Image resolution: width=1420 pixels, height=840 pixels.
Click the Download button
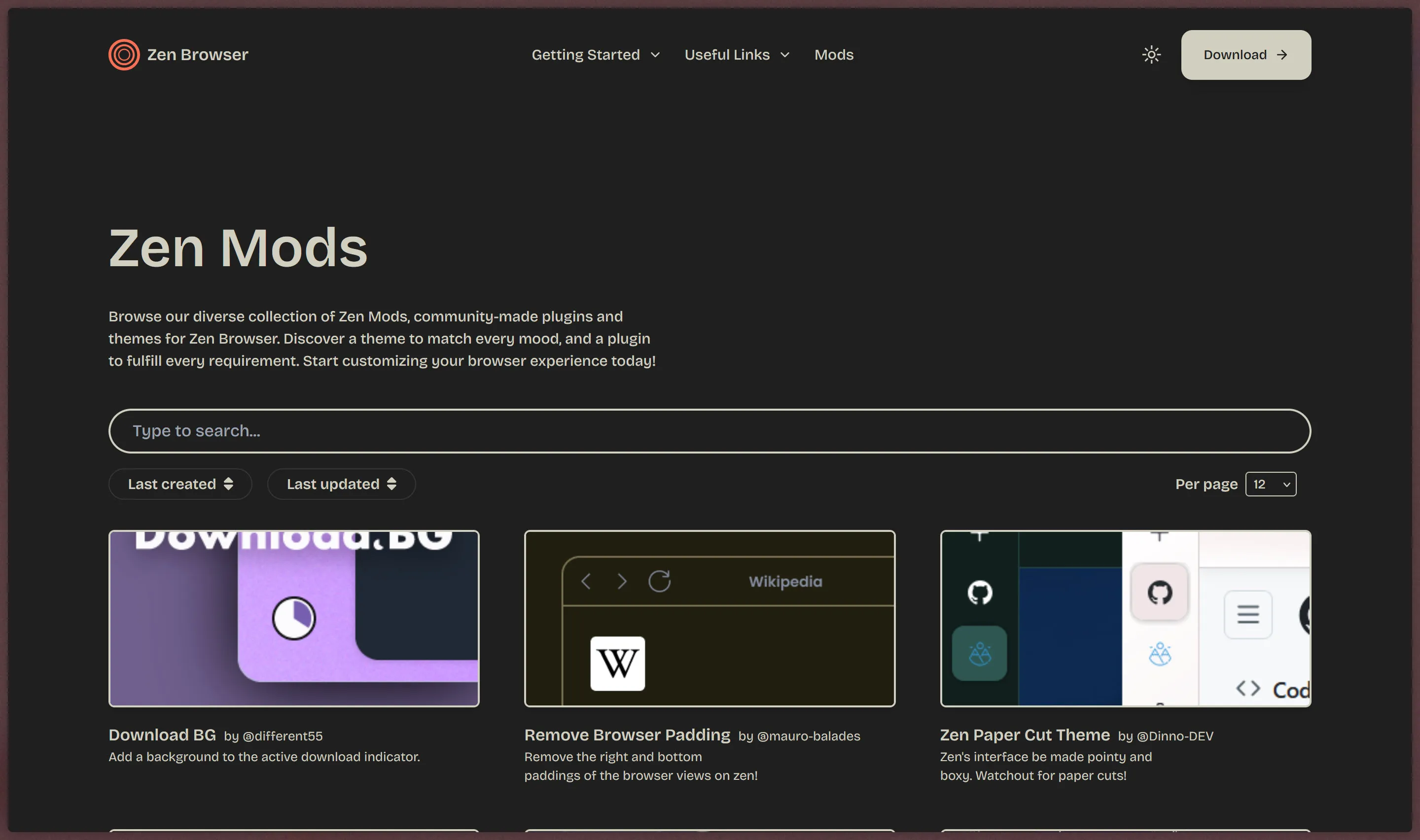pos(1245,54)
